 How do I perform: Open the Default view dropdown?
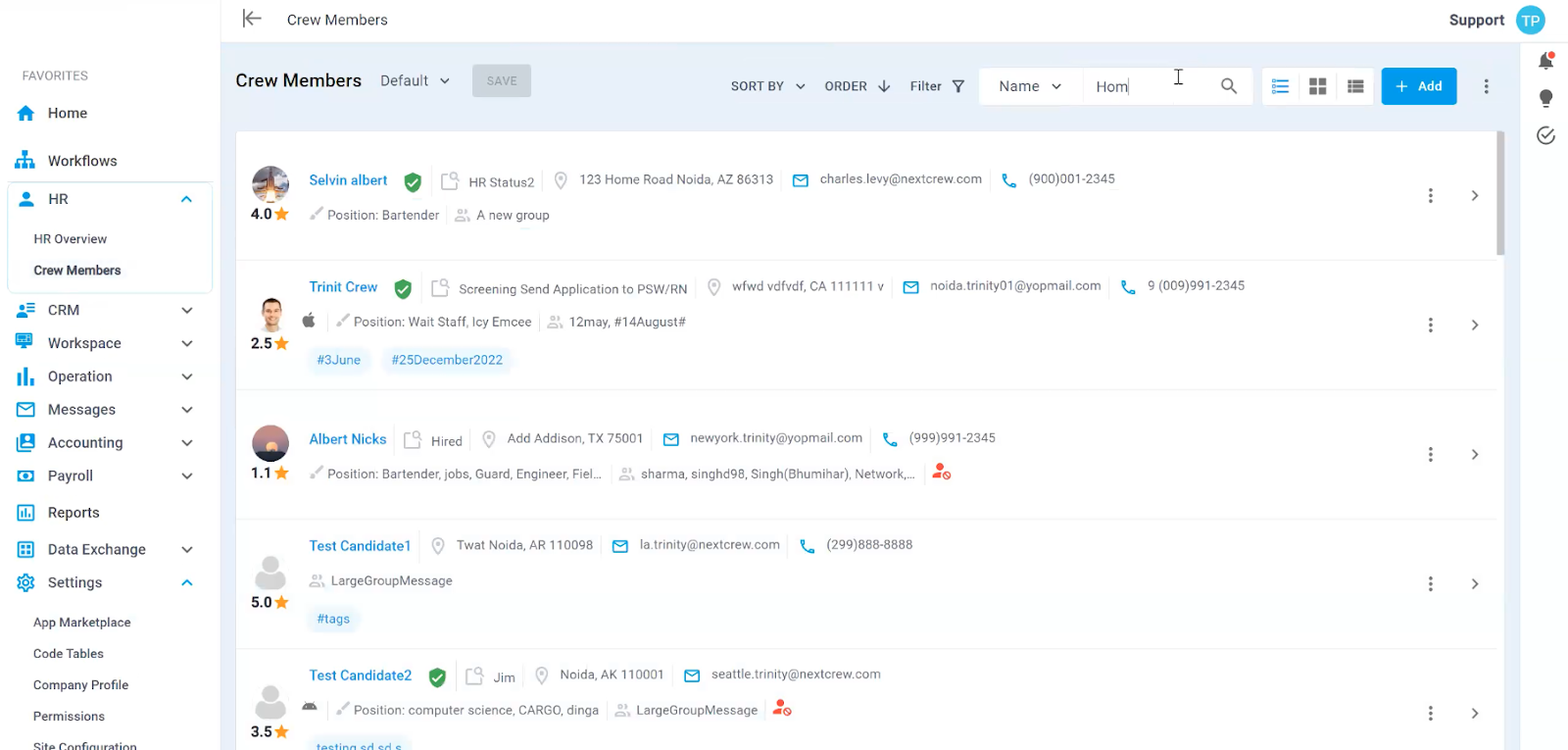pyautogui.click(x=416, y=80)
